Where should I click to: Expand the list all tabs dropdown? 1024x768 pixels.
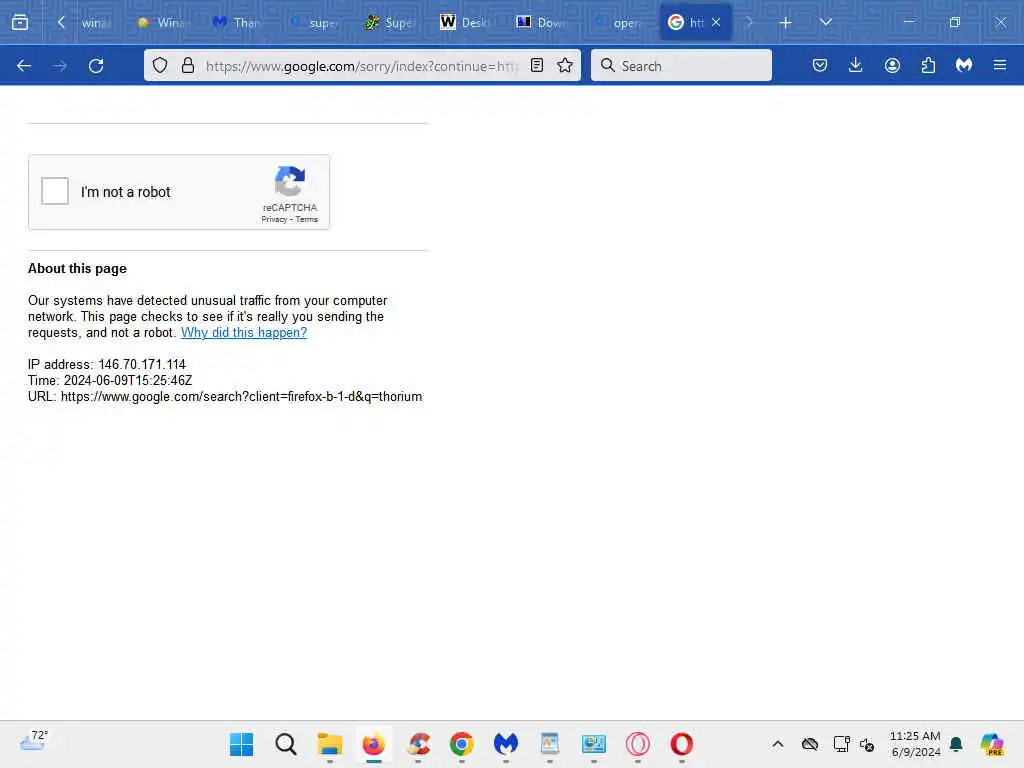[826, 22]
